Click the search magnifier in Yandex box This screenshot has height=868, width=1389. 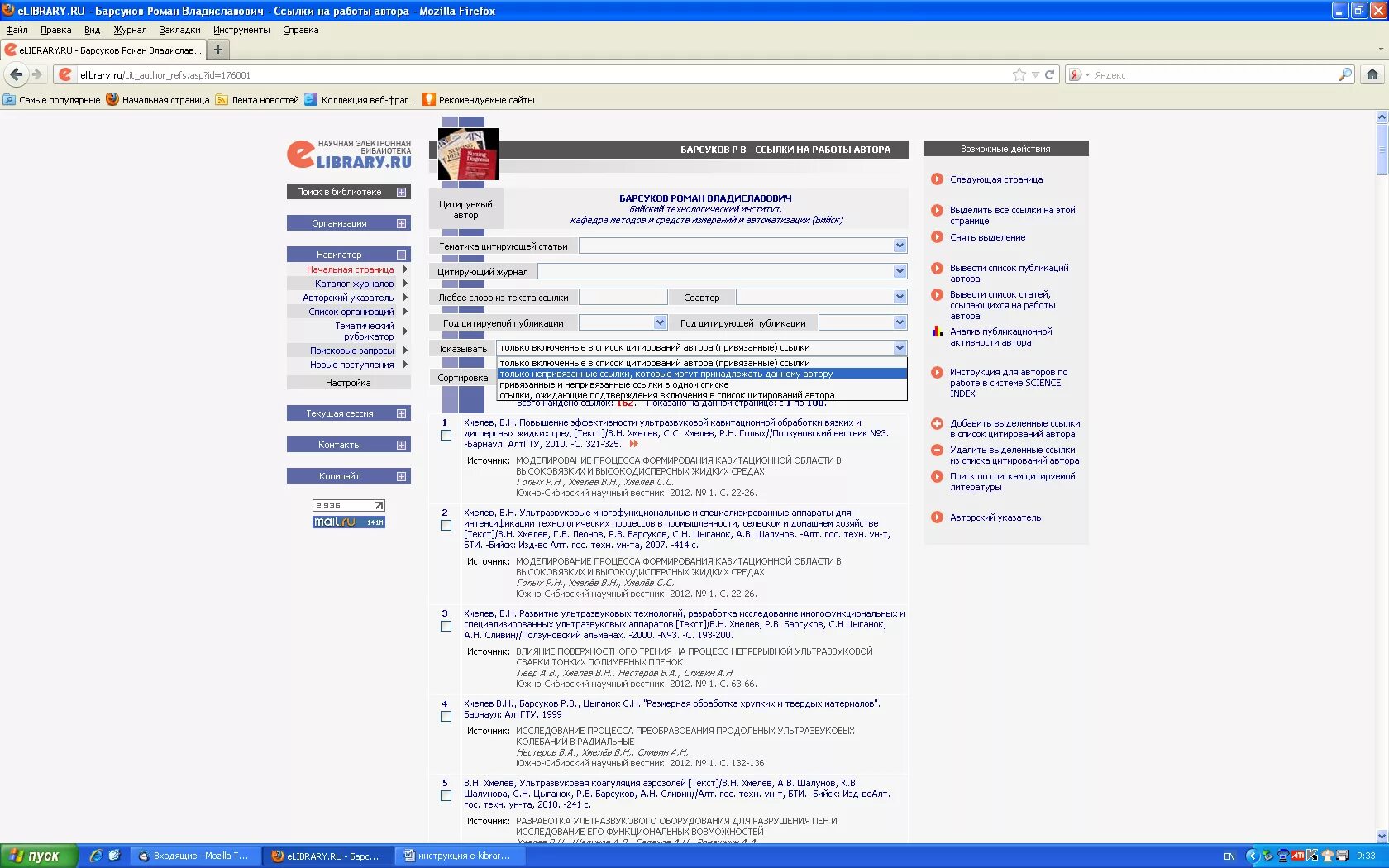click(1345, 74)
